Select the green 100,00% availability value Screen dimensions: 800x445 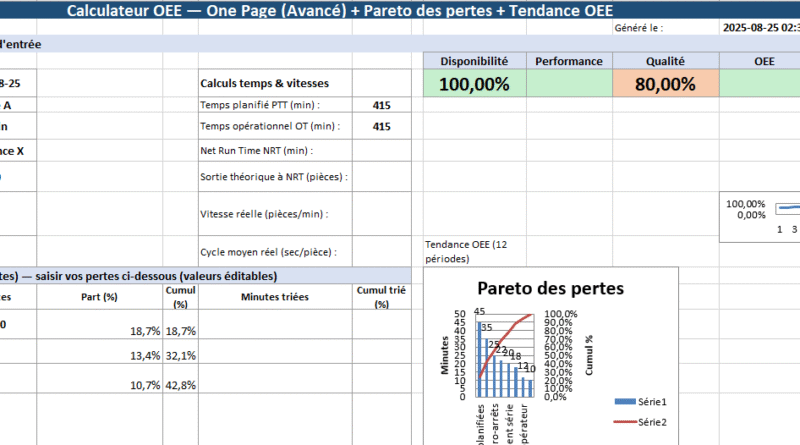(x=474, y=84)
